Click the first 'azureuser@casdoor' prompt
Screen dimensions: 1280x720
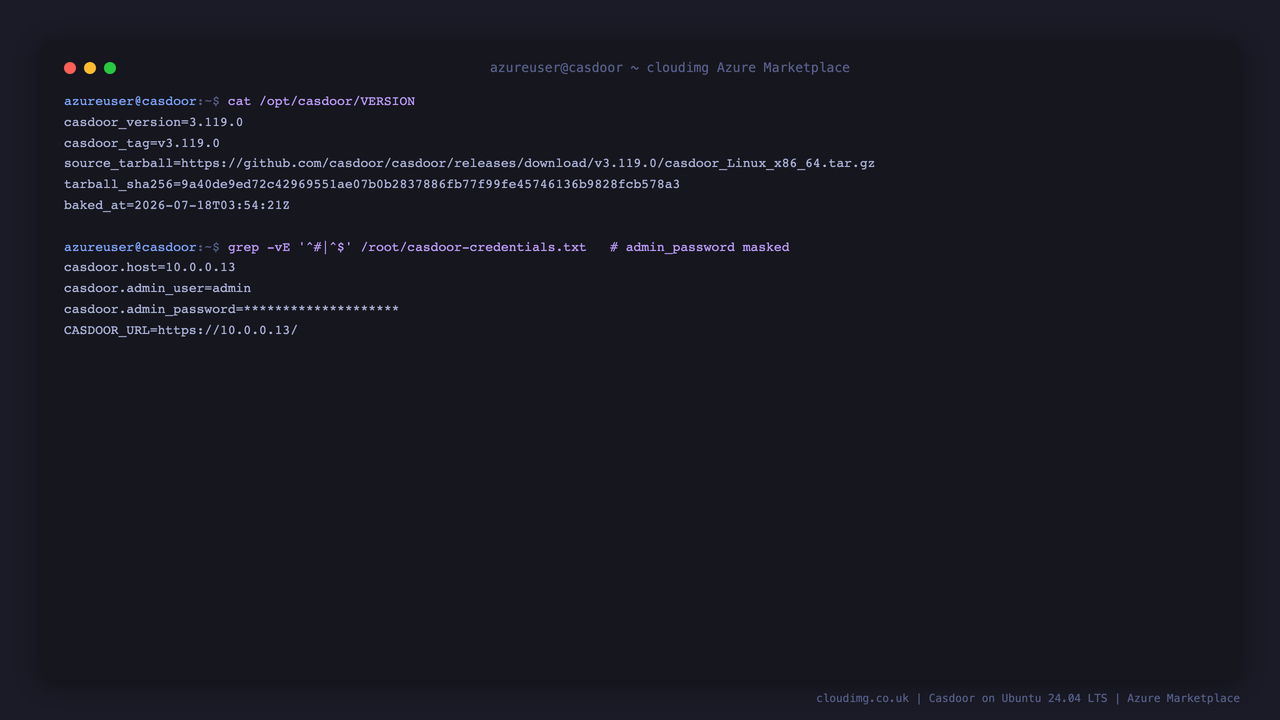tap(130, 101)
